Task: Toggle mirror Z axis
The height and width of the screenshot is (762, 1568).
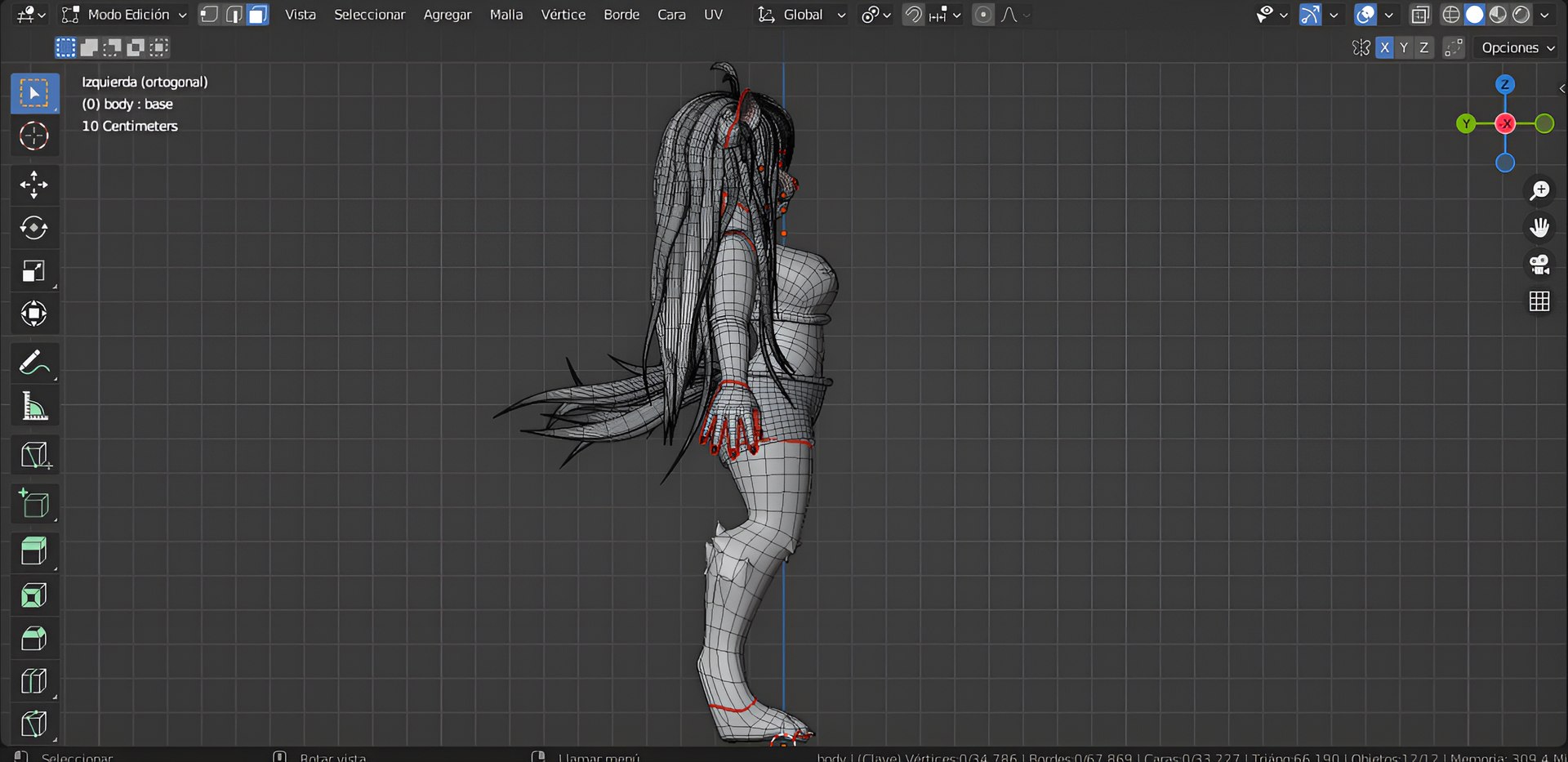Action: [x=1423, y=47]
